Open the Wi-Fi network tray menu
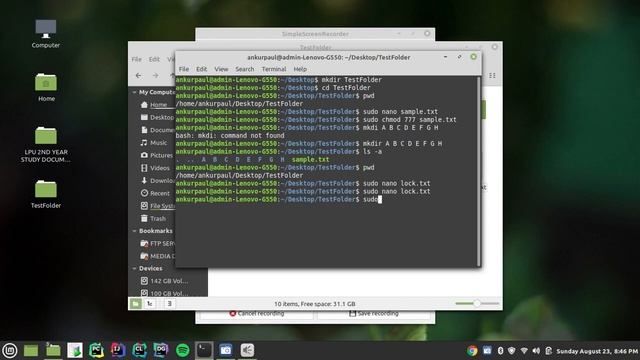 (524, 351)
